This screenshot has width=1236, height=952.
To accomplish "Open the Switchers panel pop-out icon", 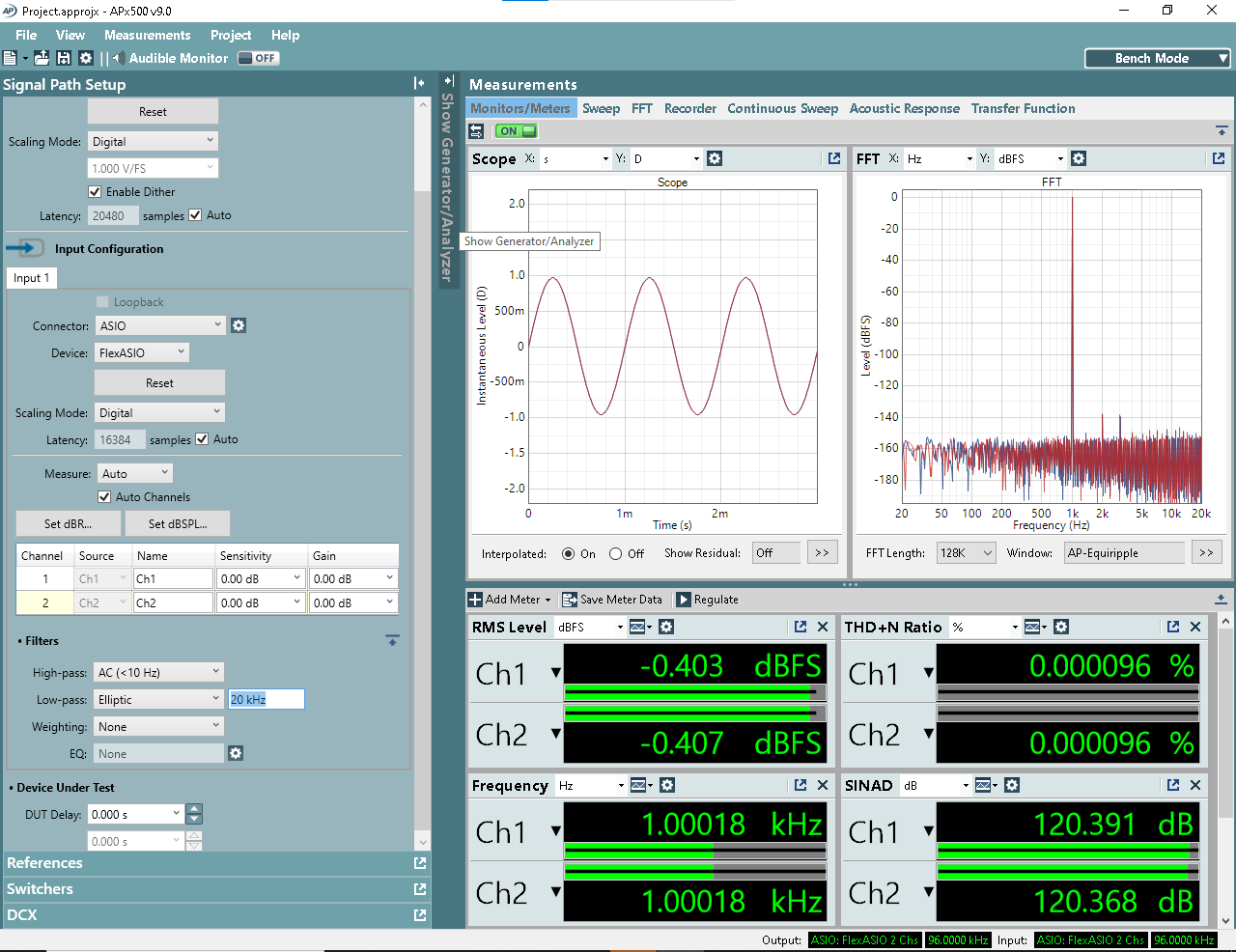I will pyautogui.click(x=420, y=889).
